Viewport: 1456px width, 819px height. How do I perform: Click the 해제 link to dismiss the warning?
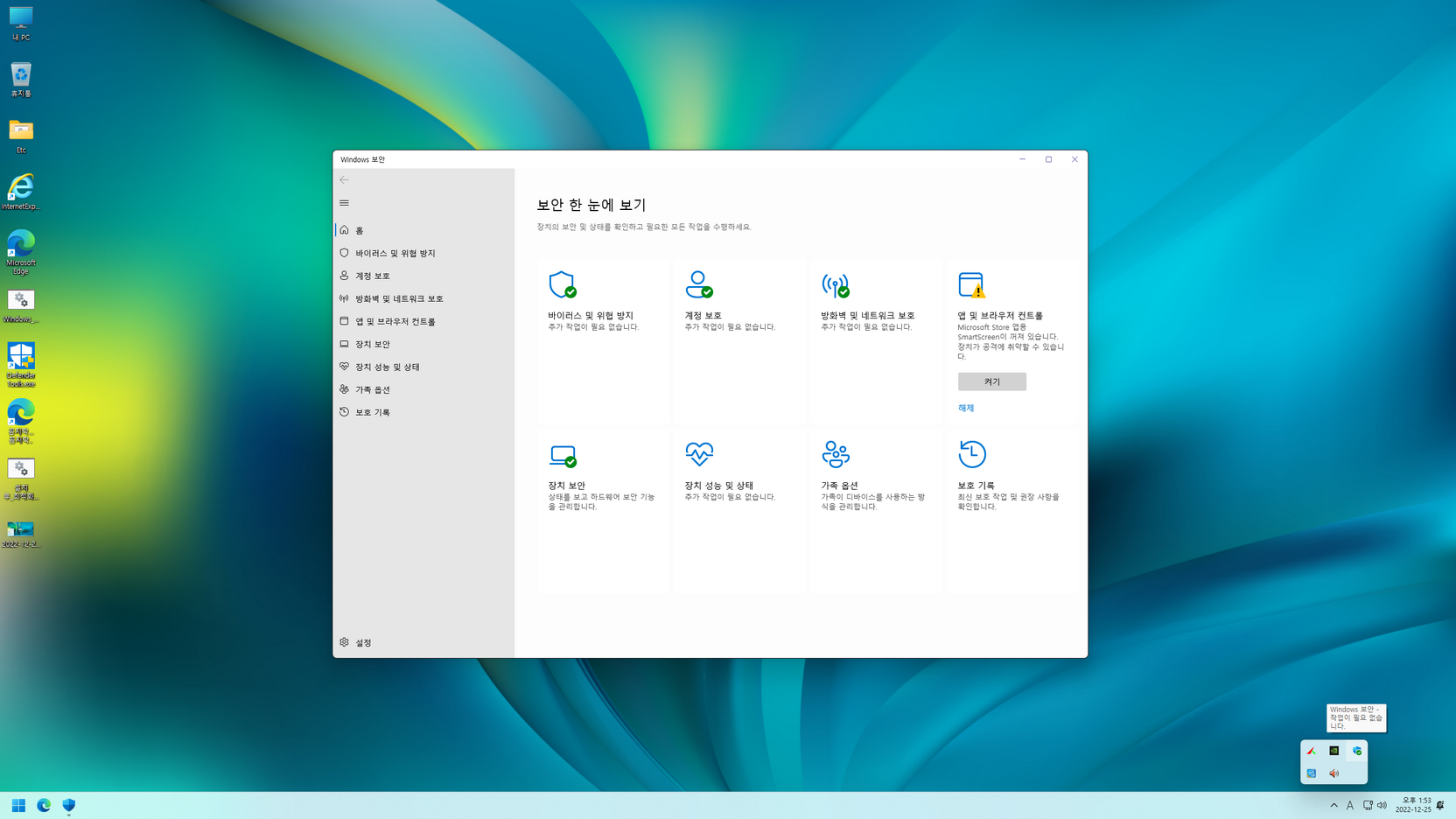(x=965, y=408)
